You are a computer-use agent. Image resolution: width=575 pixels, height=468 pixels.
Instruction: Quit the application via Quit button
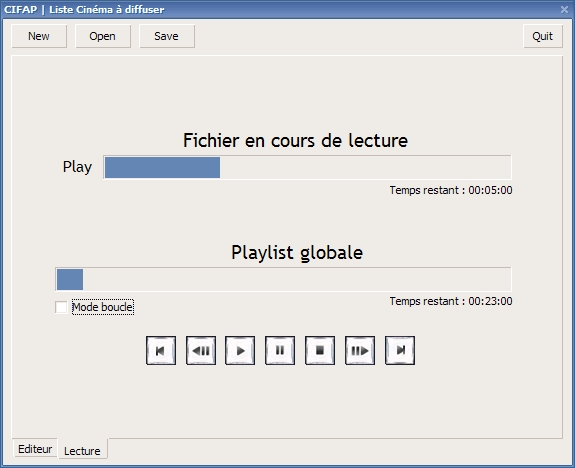(x=543, y=36)
